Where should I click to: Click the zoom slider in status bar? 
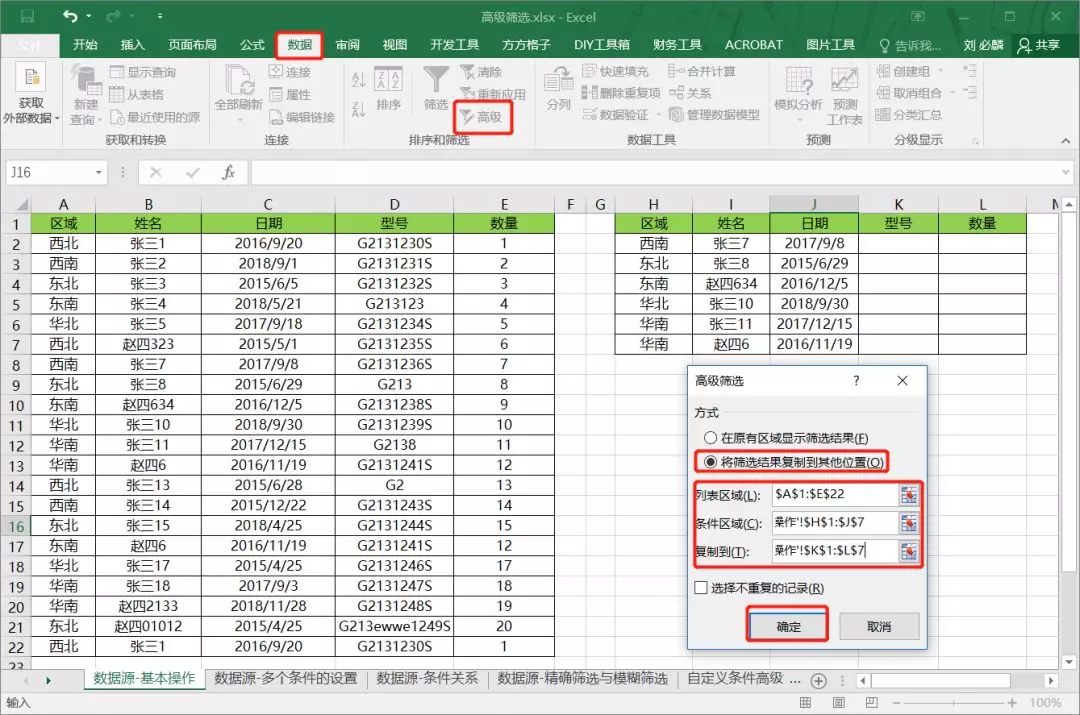pyautogui.click(x=954, y=703)
